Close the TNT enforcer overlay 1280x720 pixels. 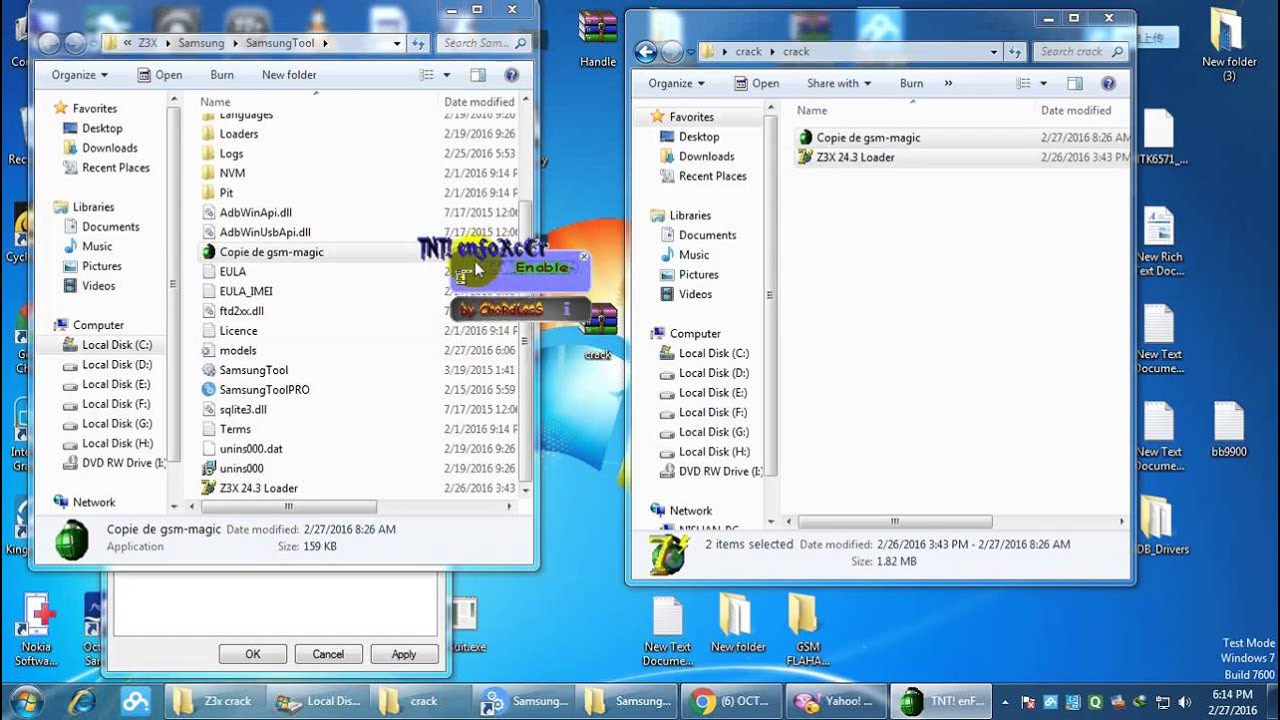pos(584,257)
